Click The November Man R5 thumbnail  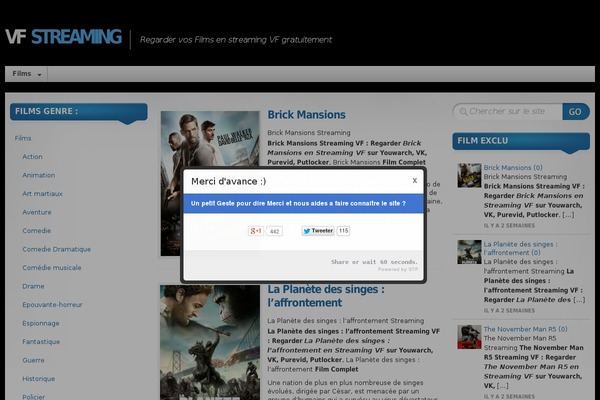[469, 337]
